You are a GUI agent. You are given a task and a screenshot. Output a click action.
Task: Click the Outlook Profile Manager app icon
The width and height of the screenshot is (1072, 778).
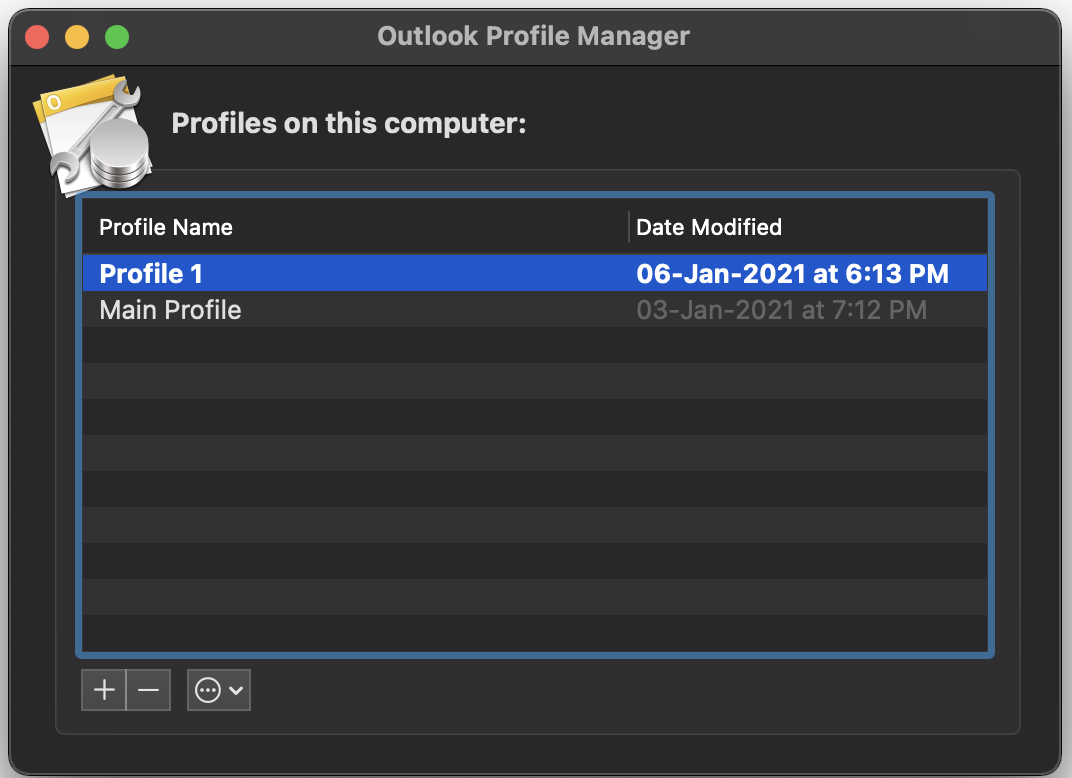[x=92, y=135]
